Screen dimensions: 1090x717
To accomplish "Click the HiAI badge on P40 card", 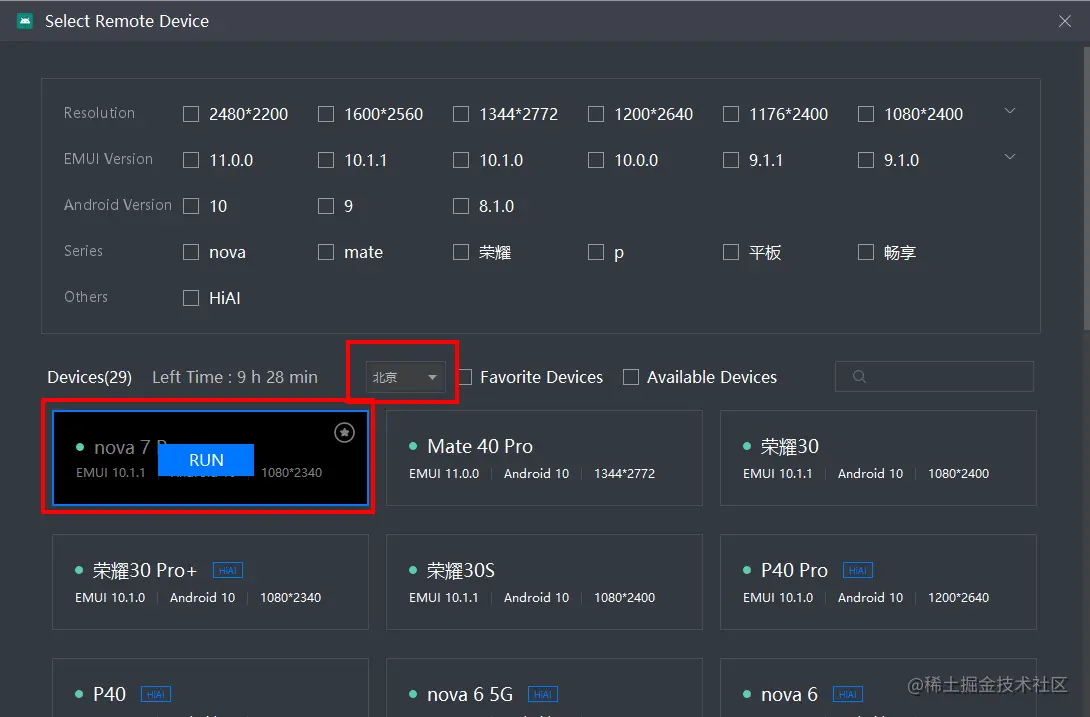I will coord(156,694).
